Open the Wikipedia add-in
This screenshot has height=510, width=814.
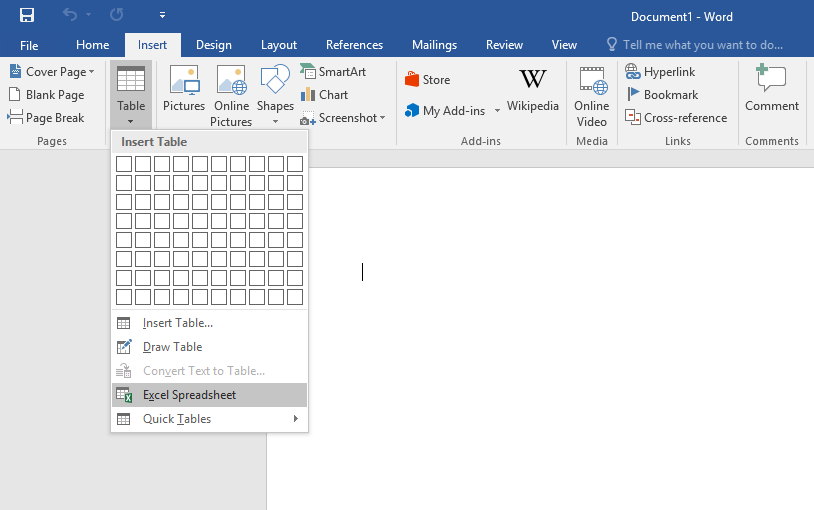coord(533,89)
